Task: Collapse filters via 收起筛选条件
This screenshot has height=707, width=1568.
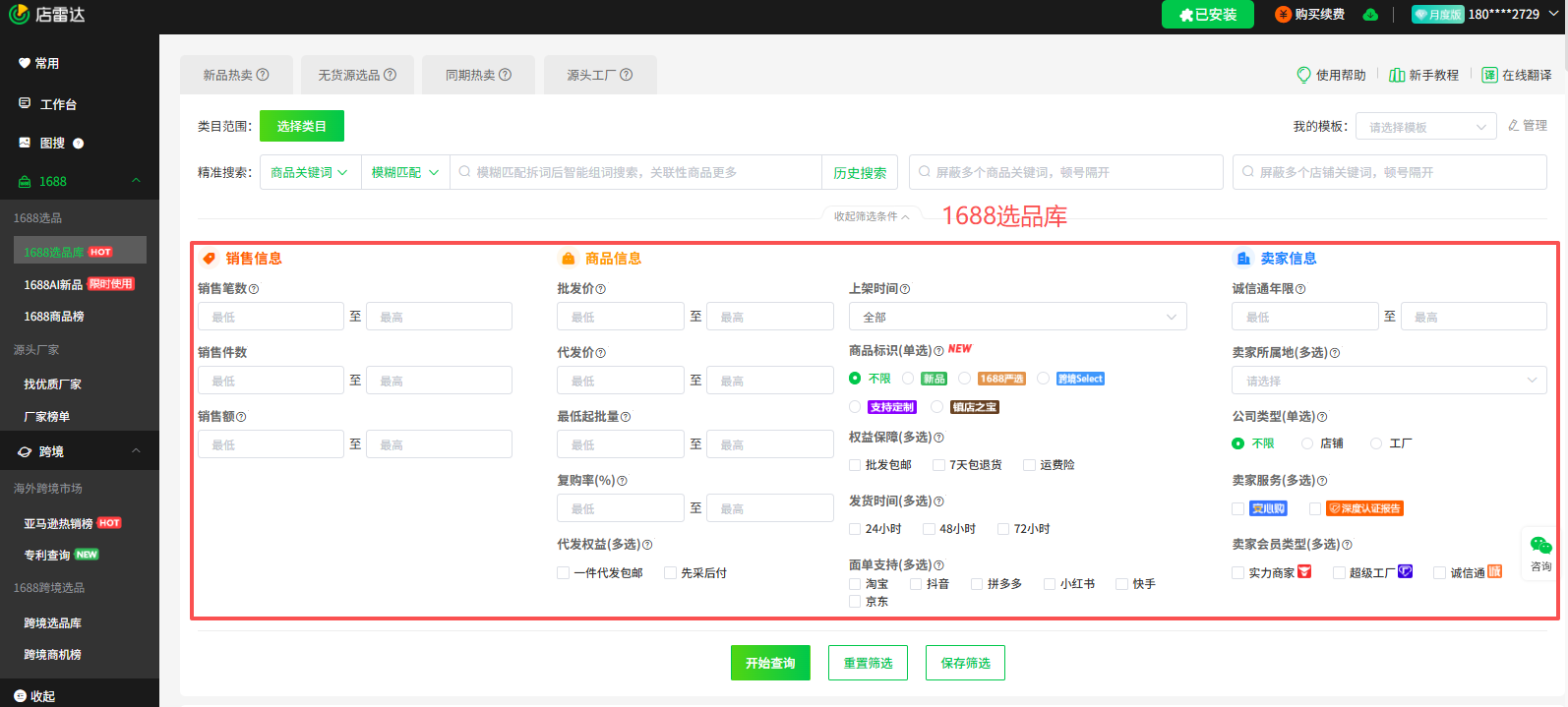Action: click(871, 216)
